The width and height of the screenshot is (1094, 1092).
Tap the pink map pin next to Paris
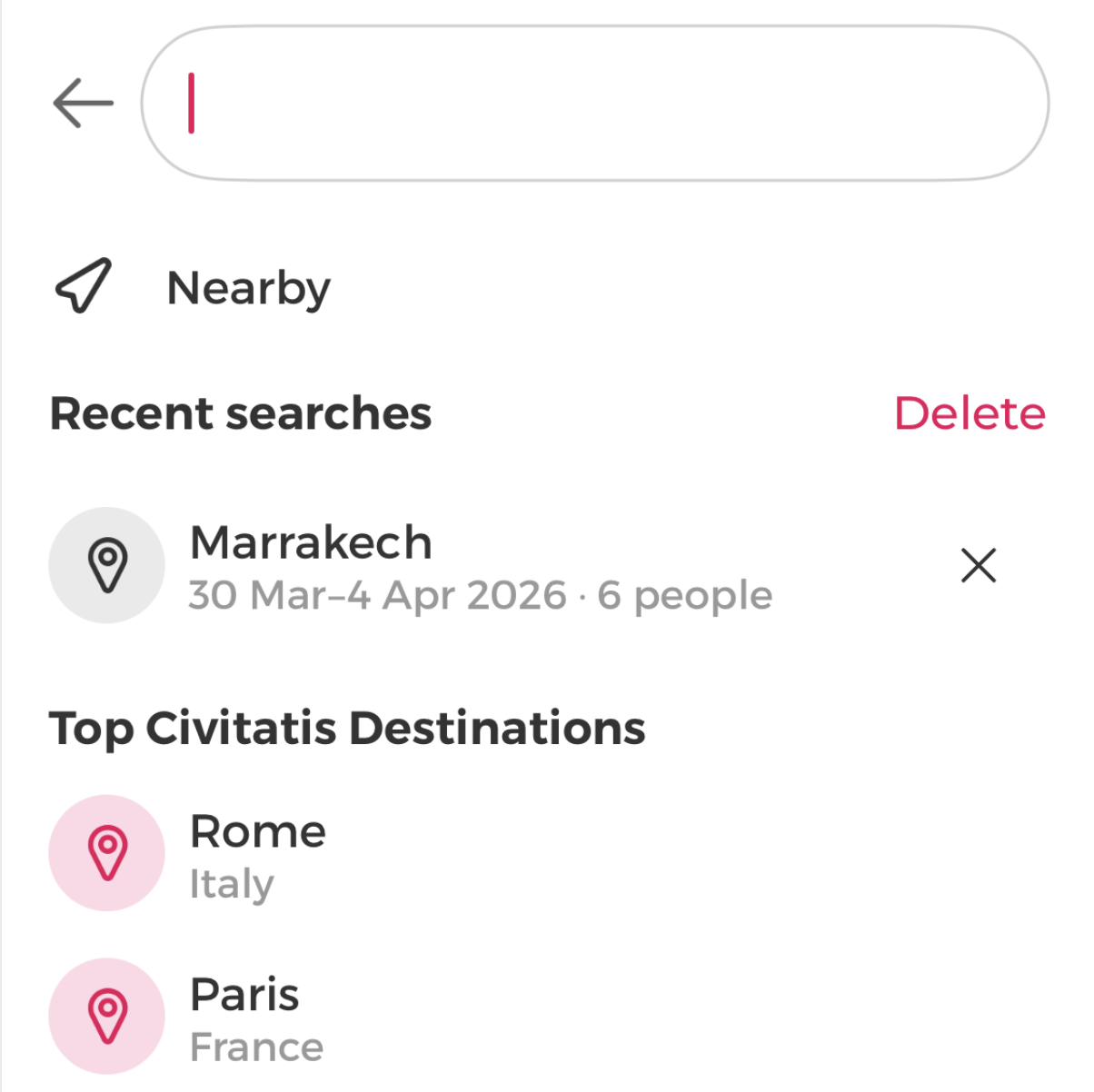[106, 1015]
